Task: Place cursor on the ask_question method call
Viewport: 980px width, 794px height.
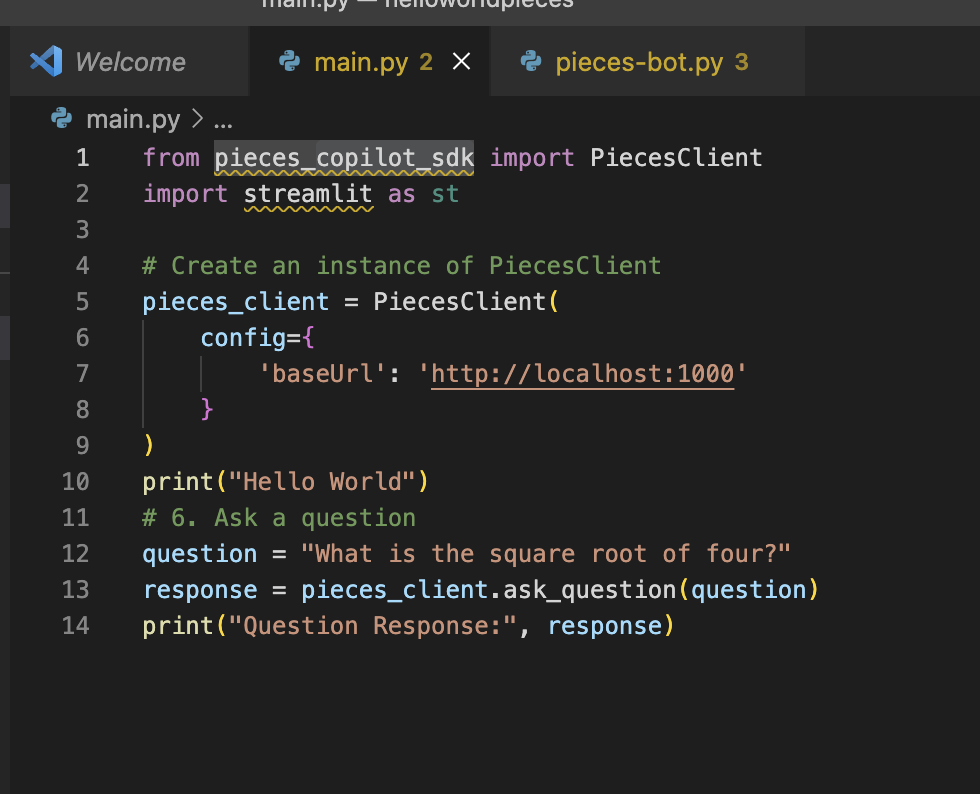Action: point(589,590)
